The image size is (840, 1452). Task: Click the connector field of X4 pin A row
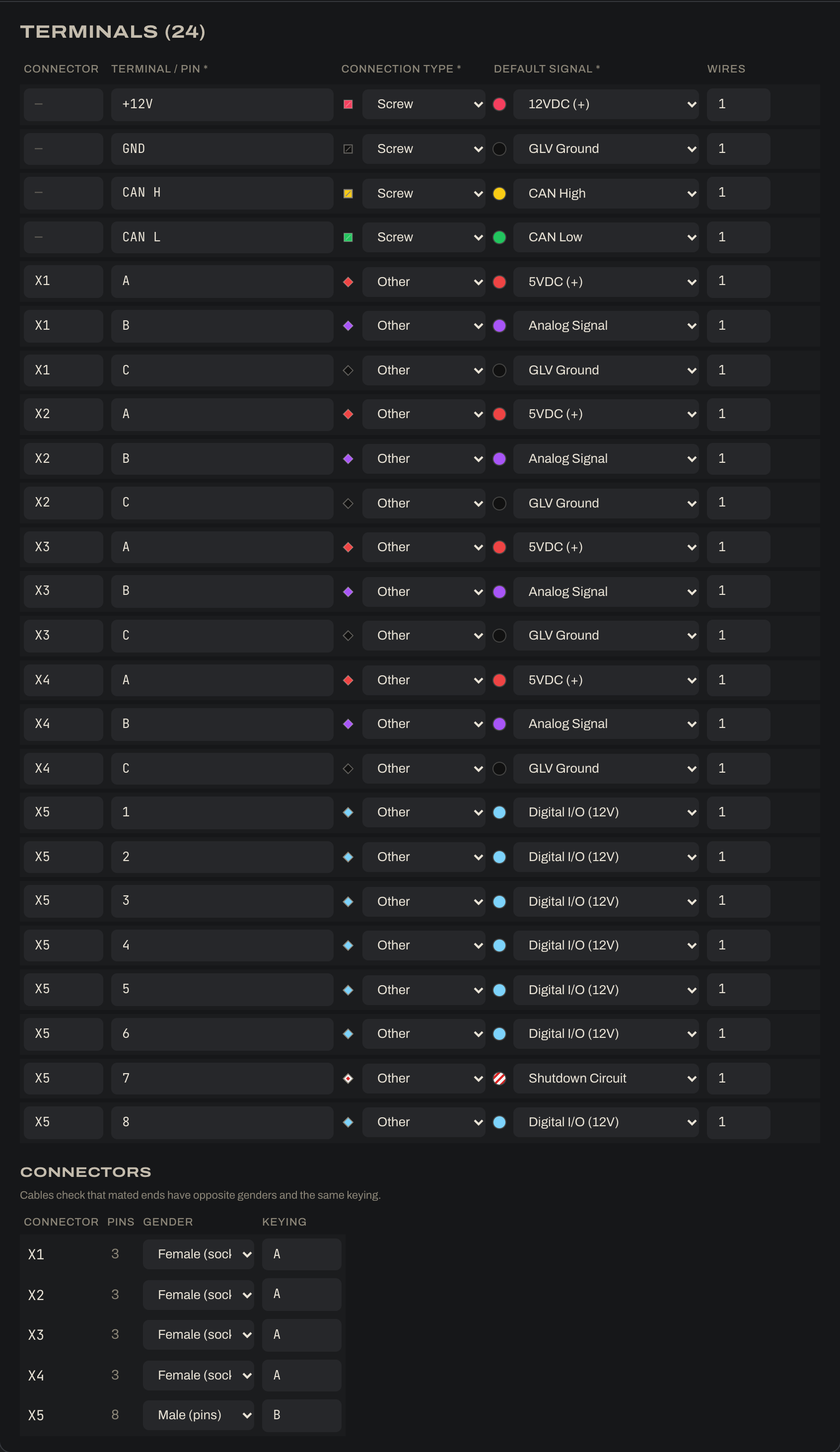tap(64, 680)
